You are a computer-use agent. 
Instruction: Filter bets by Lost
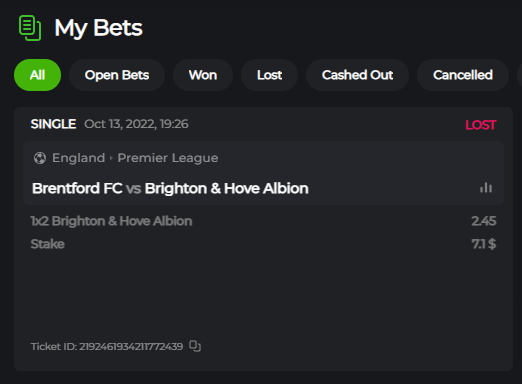tap(269, 75)
